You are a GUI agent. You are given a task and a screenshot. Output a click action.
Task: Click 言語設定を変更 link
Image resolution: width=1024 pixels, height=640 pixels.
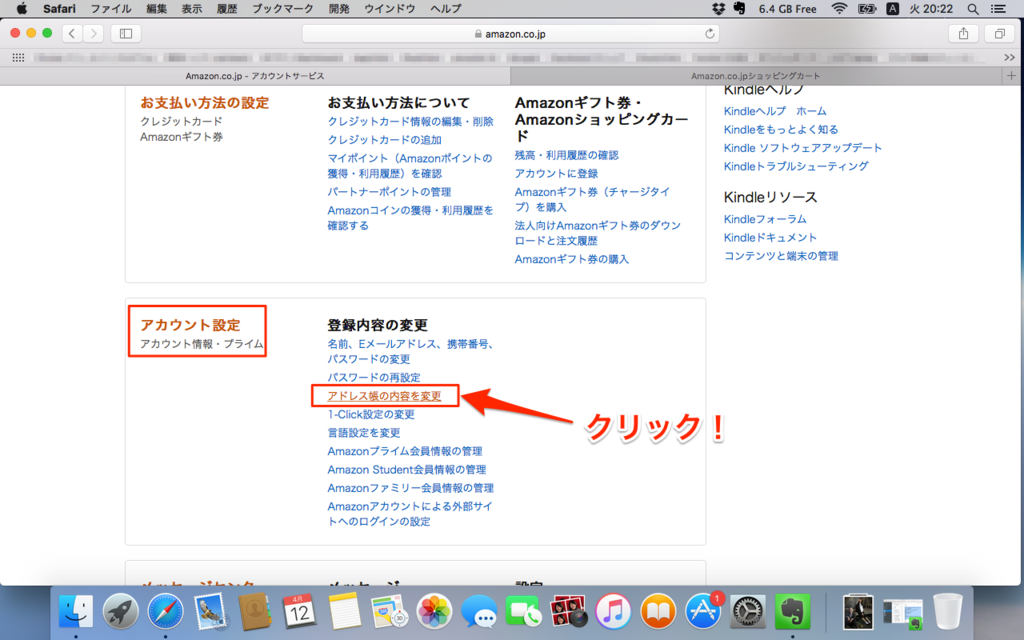click(x=364, y=432)
